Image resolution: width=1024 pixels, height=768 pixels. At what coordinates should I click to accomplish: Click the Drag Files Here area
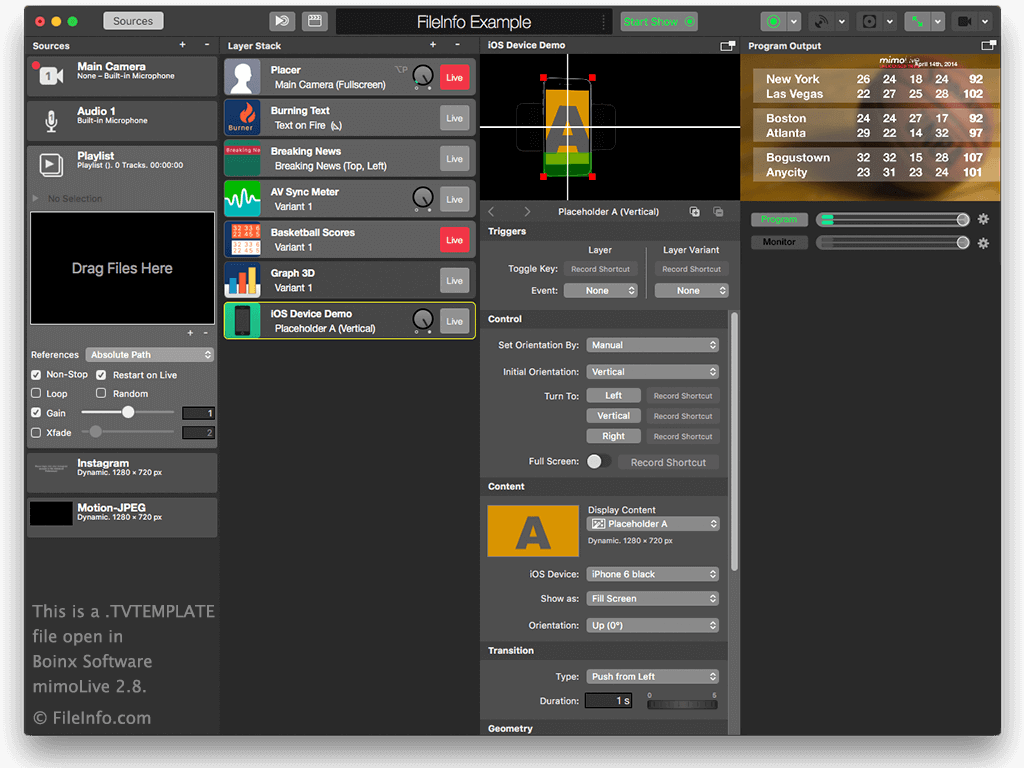[122, 268]
